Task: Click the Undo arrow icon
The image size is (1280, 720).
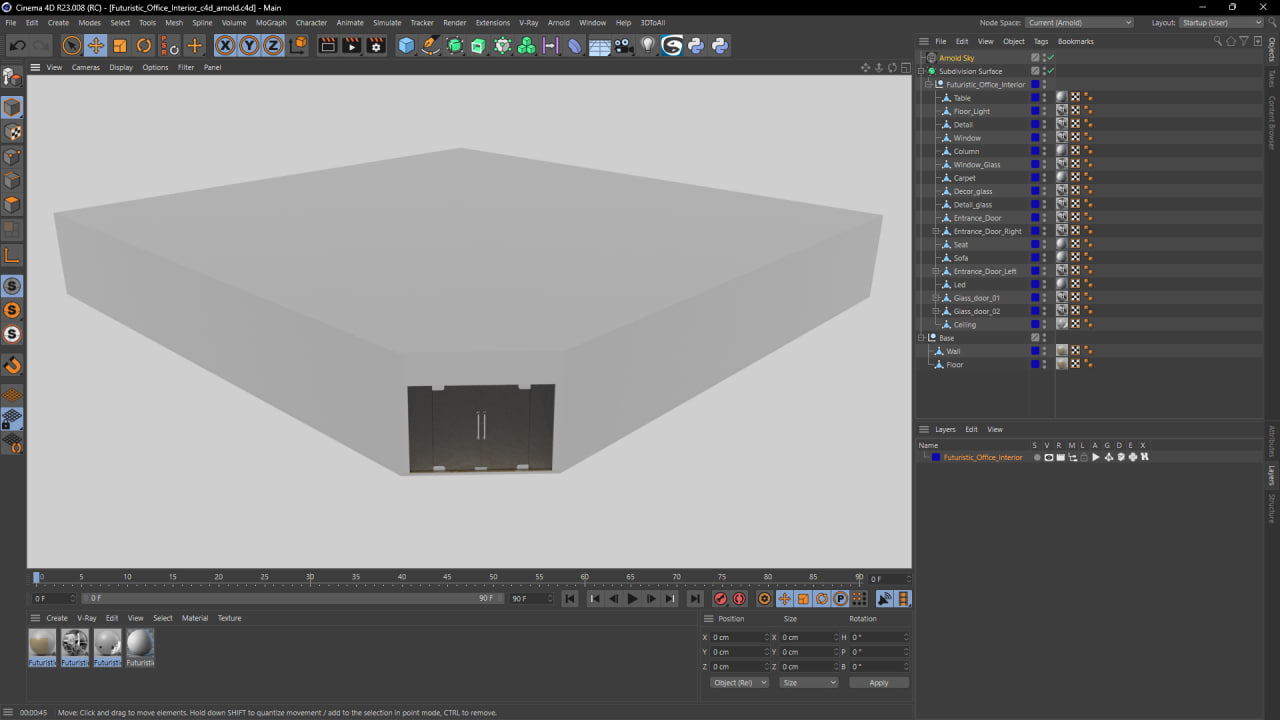Action: click(17, 45)
